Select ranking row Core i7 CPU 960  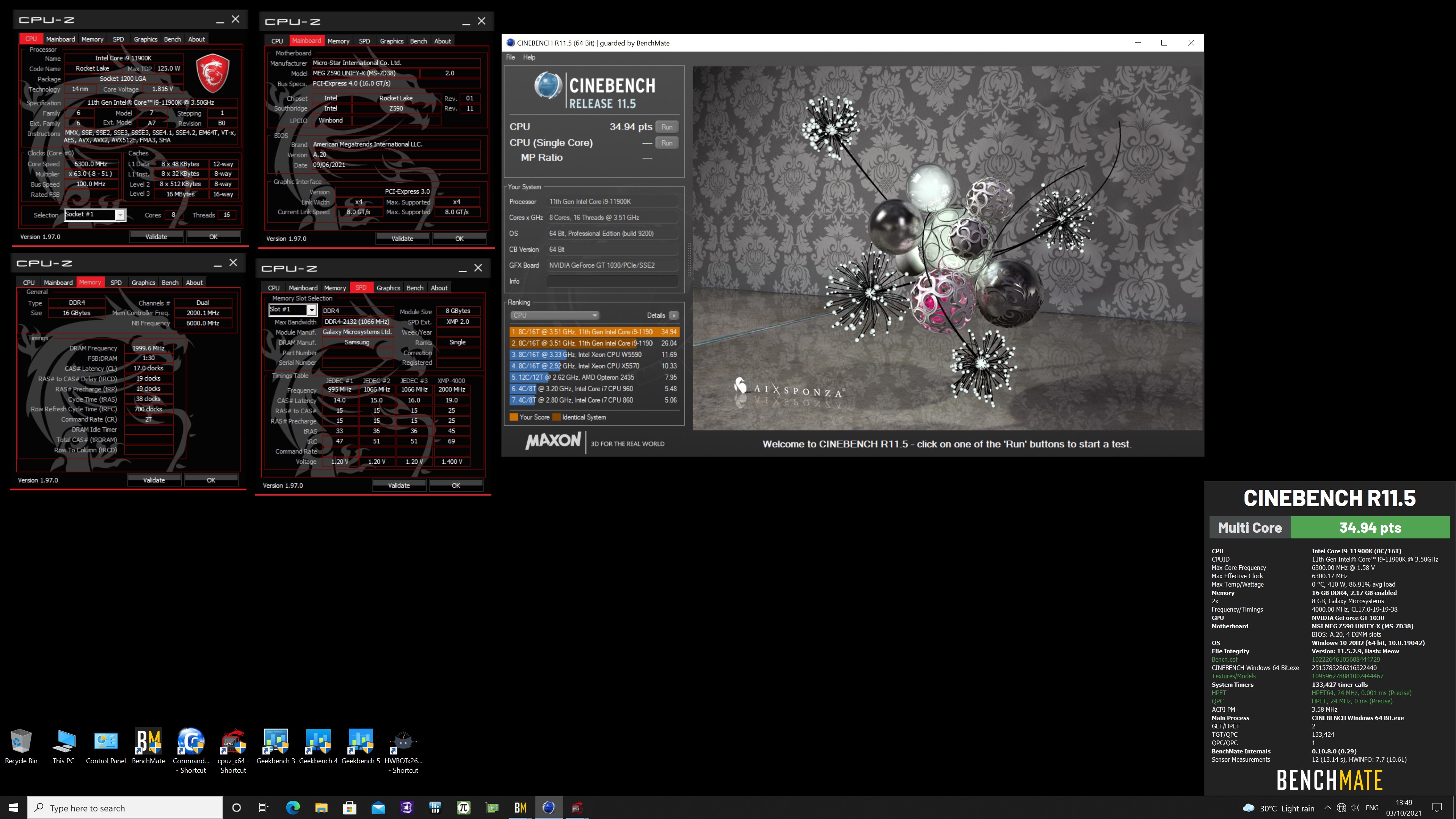pos(593,388)
